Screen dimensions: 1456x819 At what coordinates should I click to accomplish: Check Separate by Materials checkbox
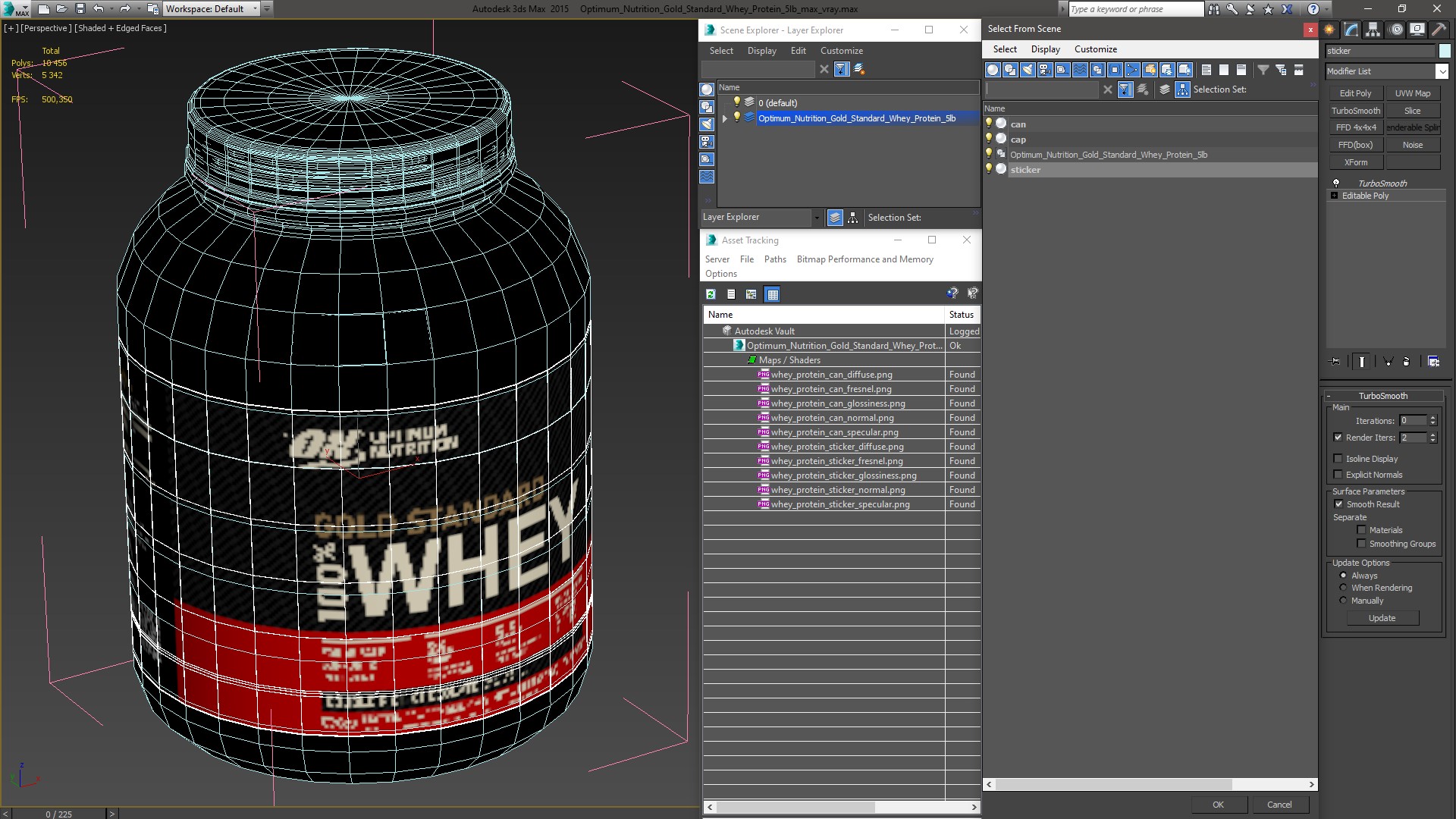click(x=1361, y=530)
